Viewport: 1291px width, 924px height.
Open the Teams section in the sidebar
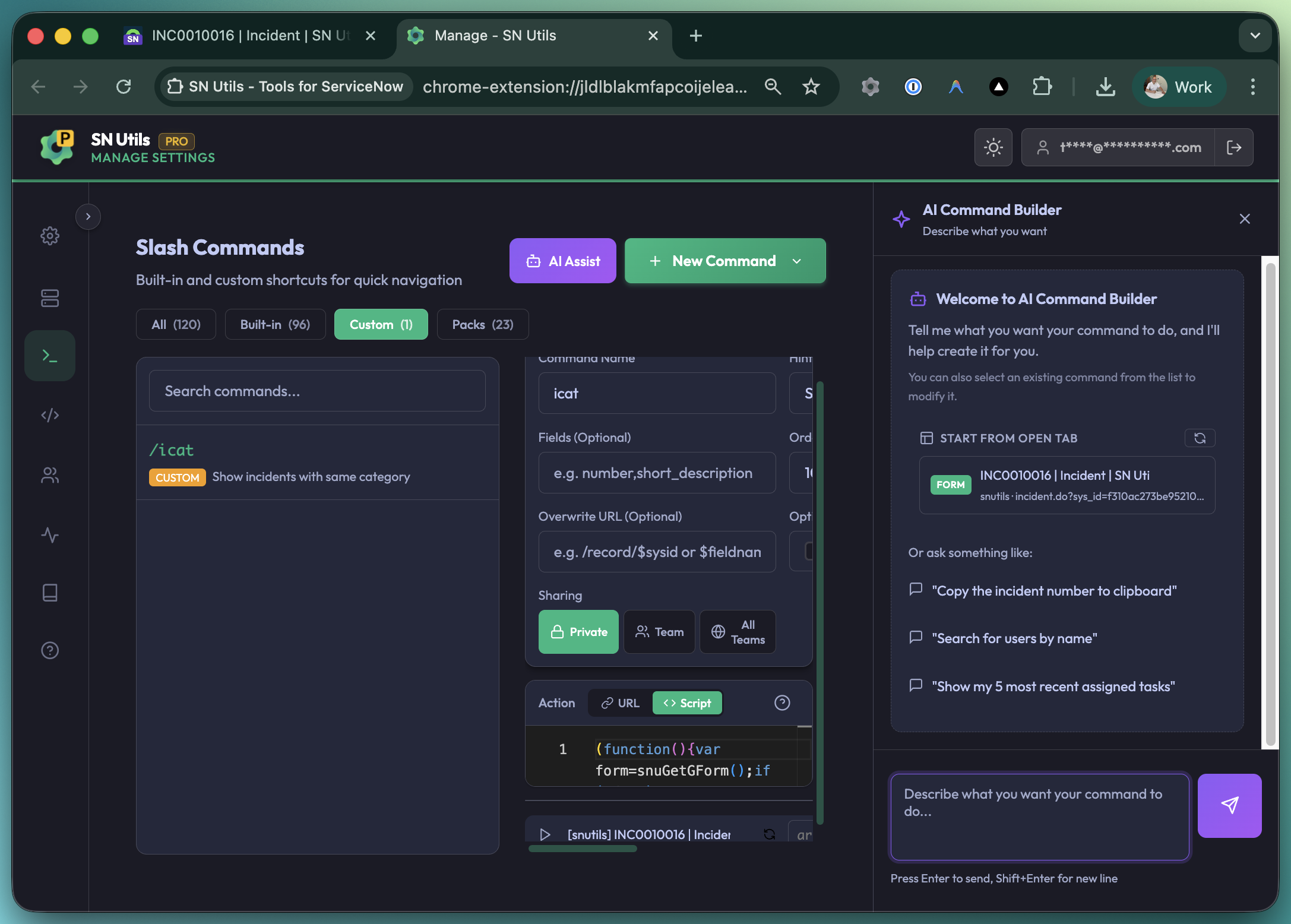tap(50, 475)
